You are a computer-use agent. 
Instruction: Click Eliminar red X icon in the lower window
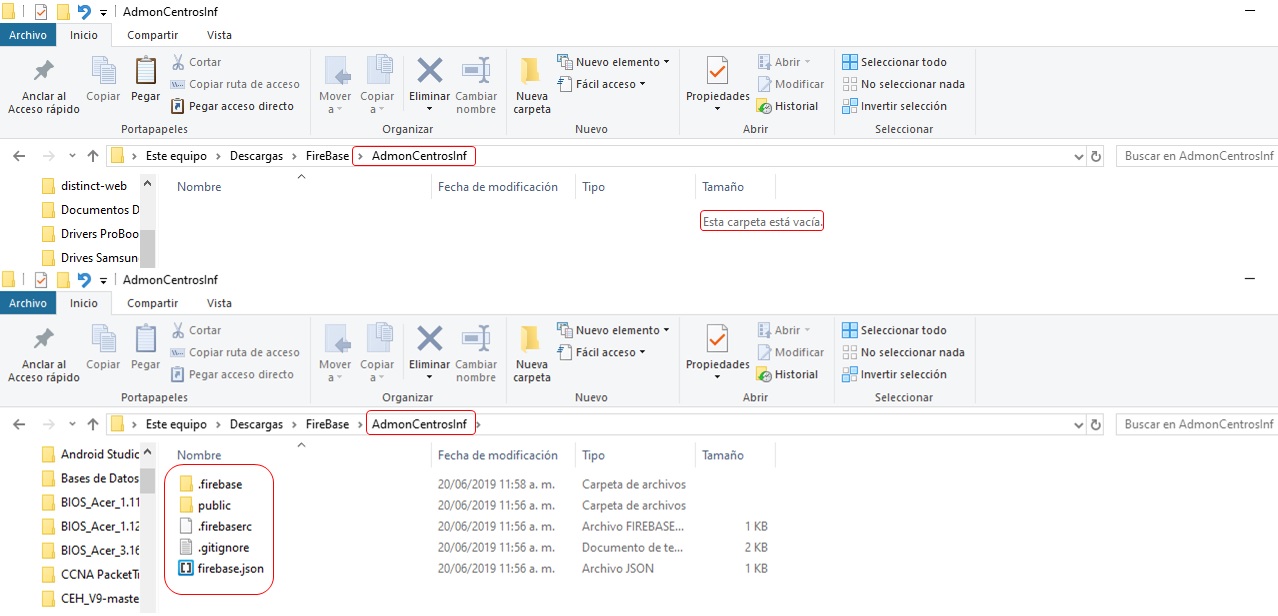(429, 340)
